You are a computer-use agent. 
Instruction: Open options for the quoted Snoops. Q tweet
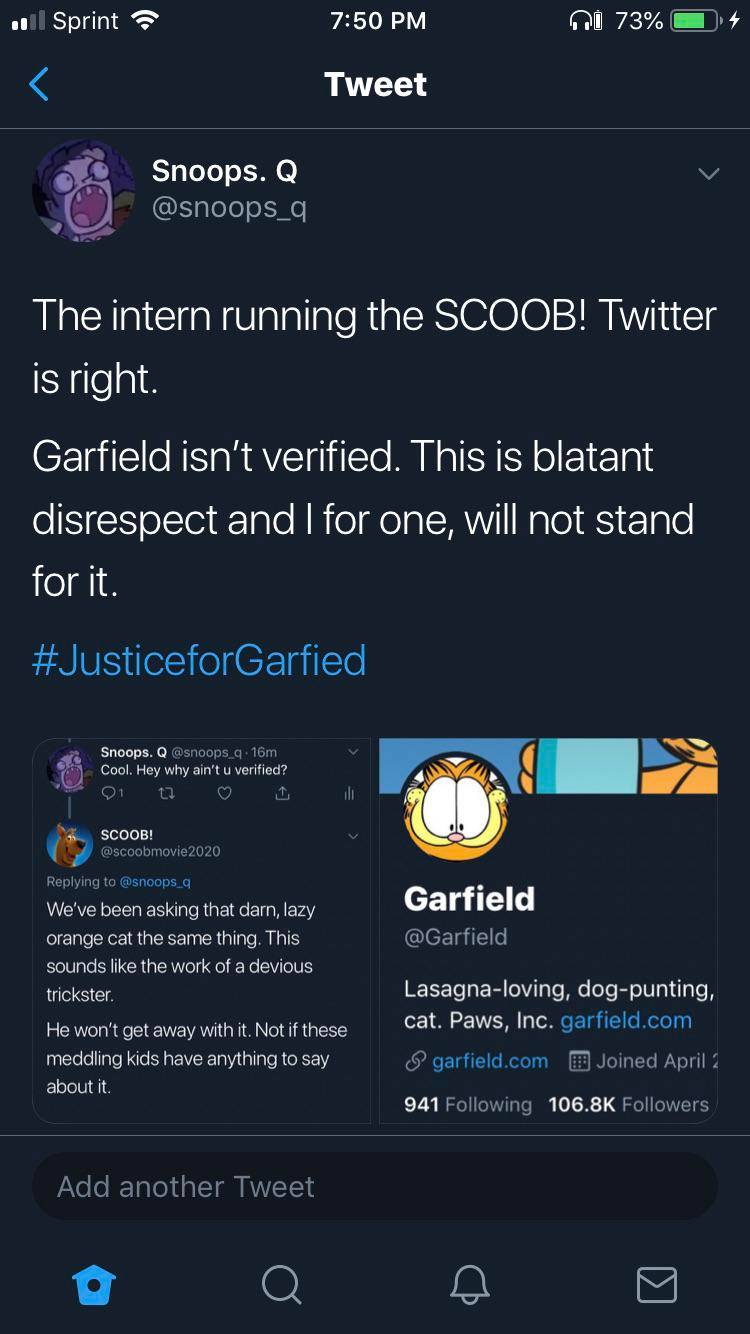[x=351, y=751]
